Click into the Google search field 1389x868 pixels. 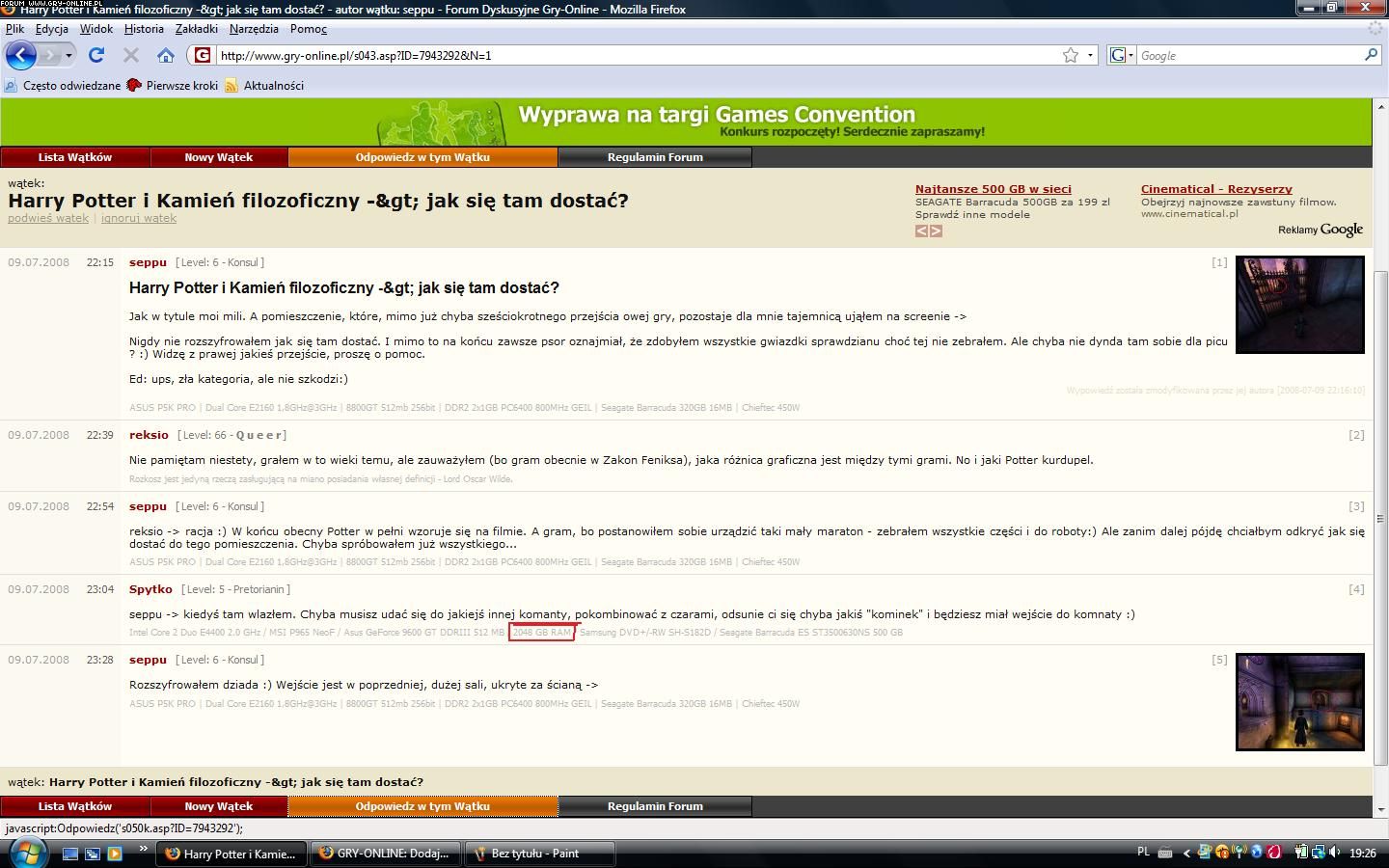(x=1249, y=55)
